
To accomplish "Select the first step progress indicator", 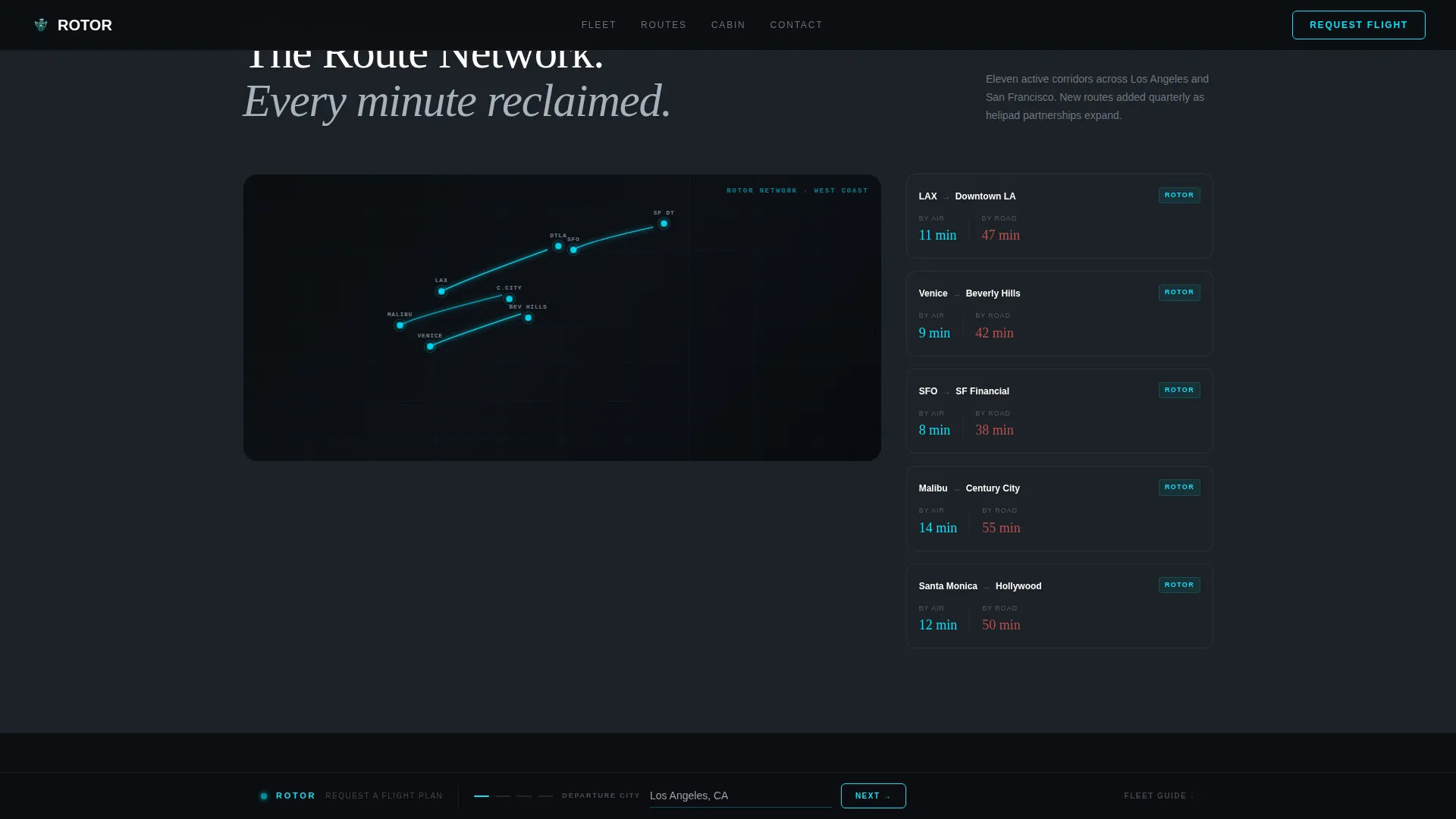I will [482, 796].
